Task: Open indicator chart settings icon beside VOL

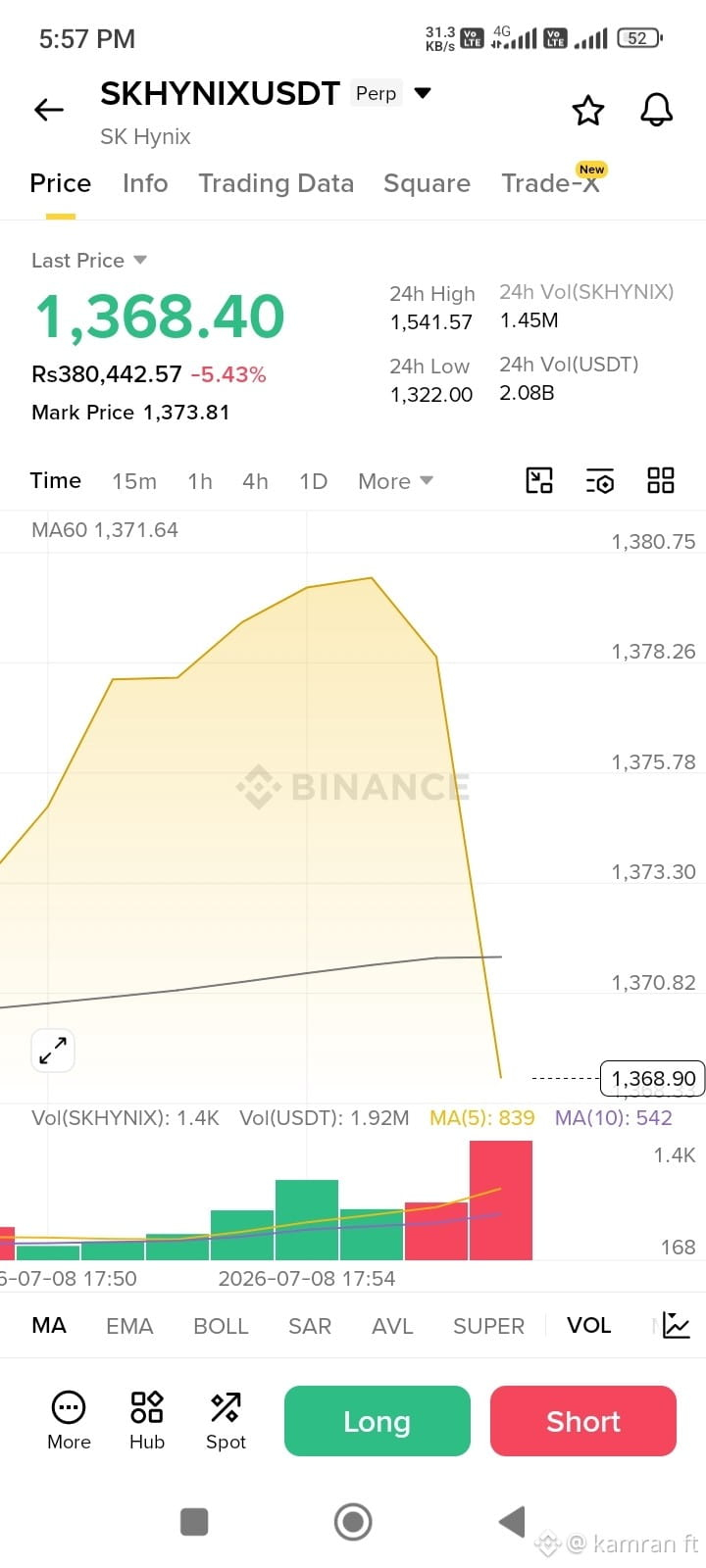Action: (676, 1326)
